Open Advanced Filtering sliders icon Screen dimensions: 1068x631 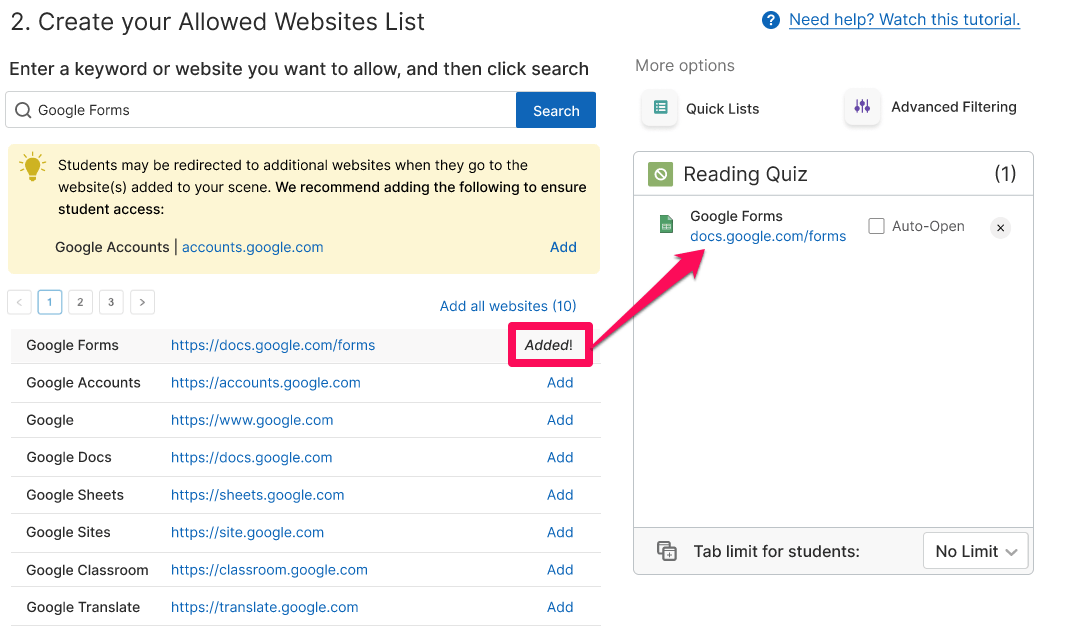(862, 106)
